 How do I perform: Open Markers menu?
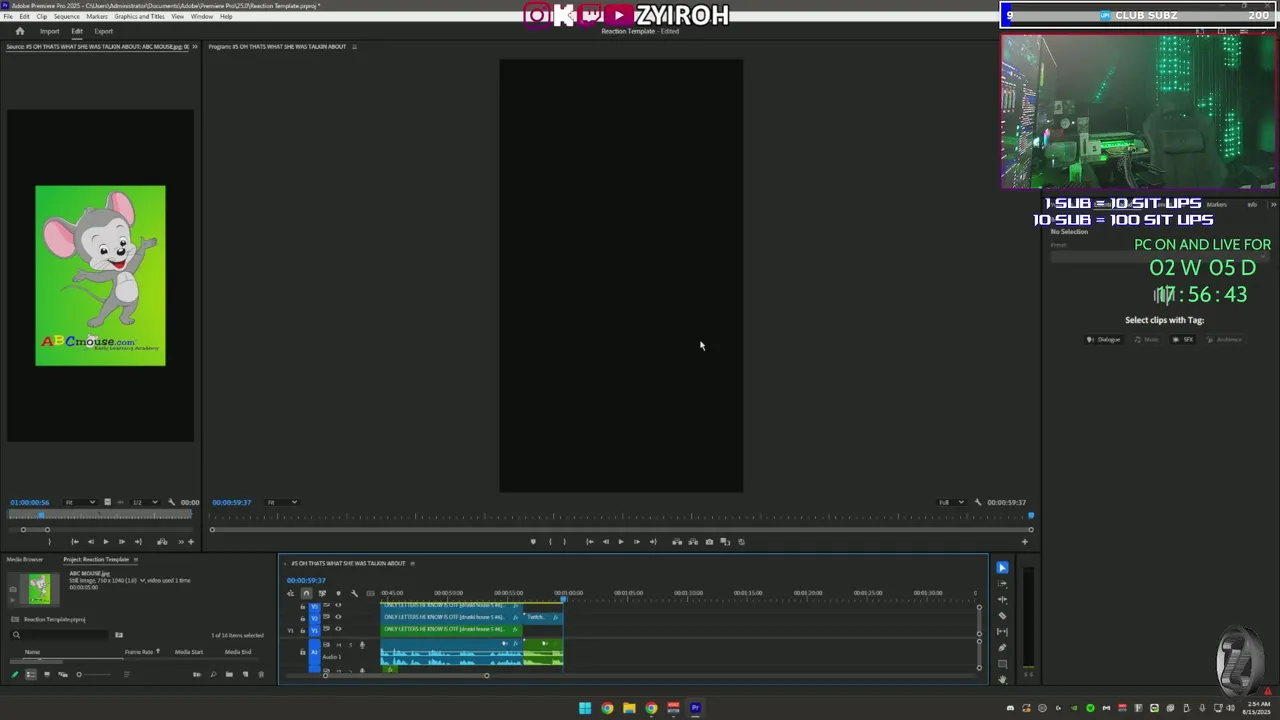pos(97,16)
